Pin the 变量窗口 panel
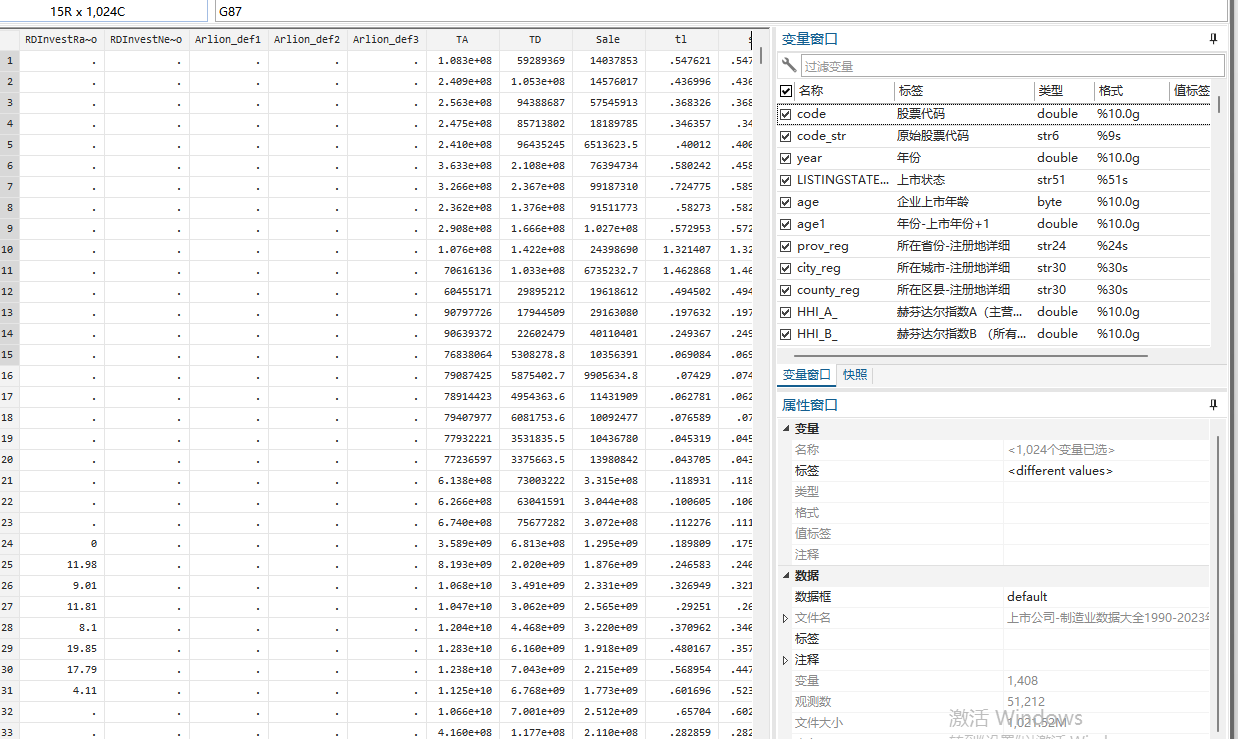The image size is (1238, 739). click(1213, 39)
